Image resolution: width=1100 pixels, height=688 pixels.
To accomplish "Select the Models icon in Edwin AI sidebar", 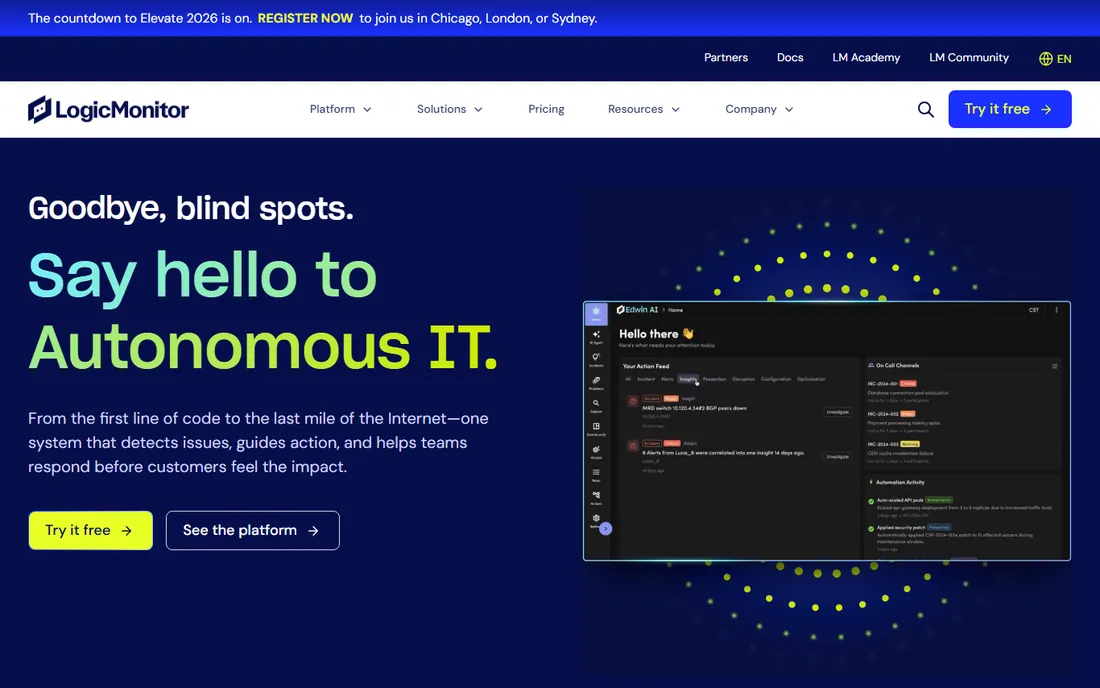I will pos(596,452).
